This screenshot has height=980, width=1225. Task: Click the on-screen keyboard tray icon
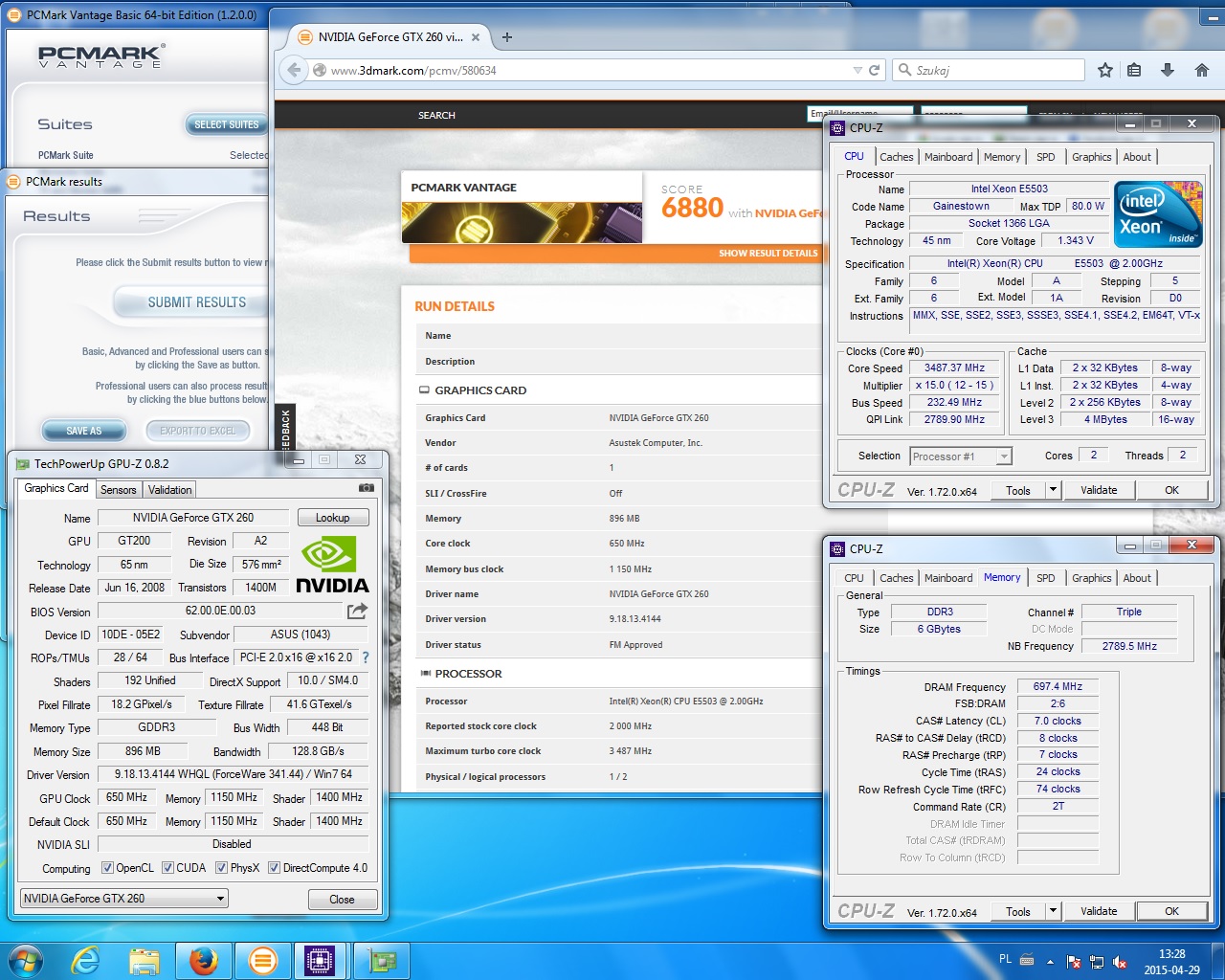tap(1028, 960)
